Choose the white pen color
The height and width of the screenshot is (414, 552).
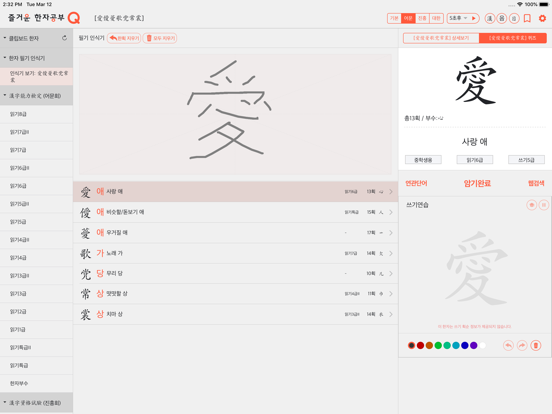click(483, 345)
